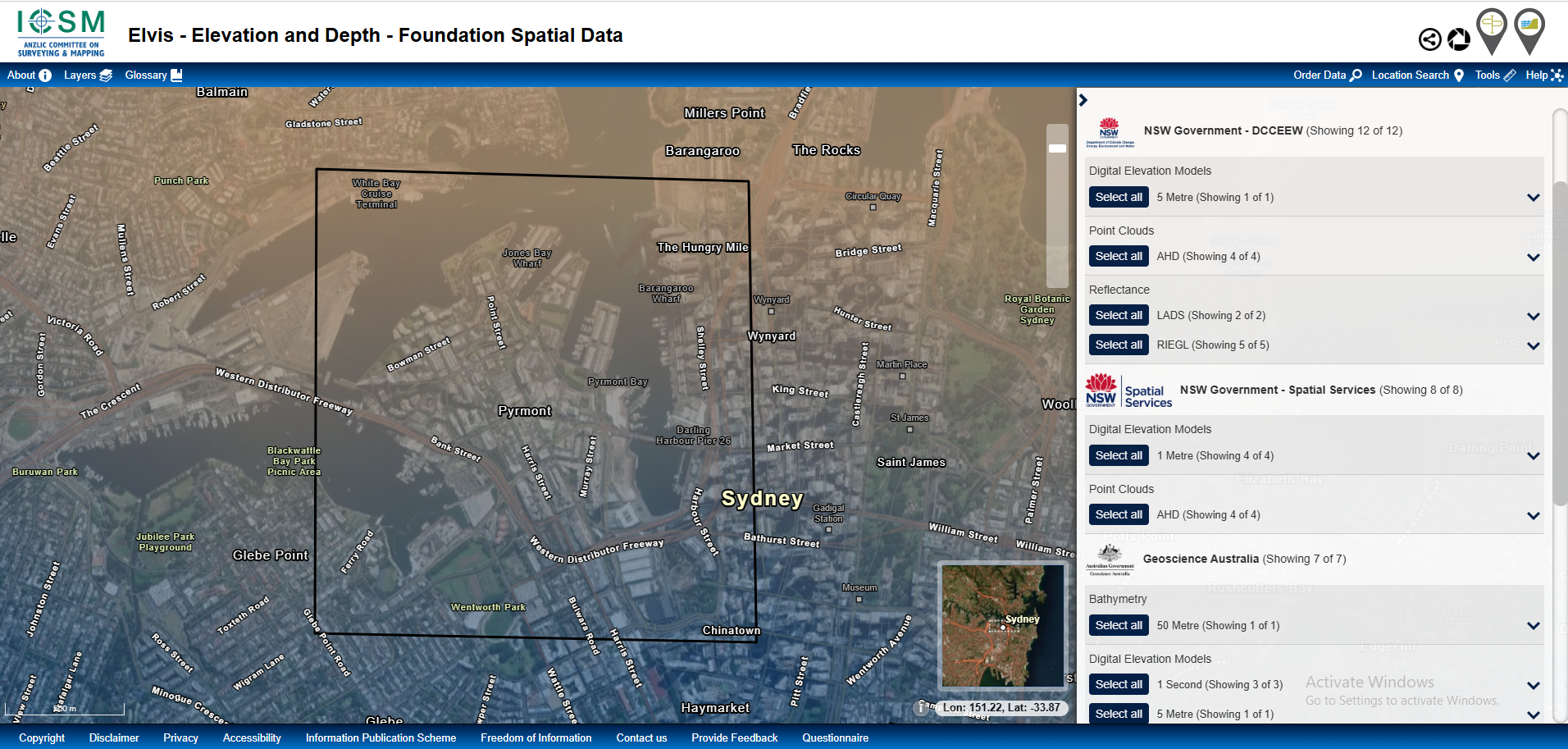Screen dimensions: 1568x749
Task: Open the Location Search menu
Action: [x=1417, y=75]
